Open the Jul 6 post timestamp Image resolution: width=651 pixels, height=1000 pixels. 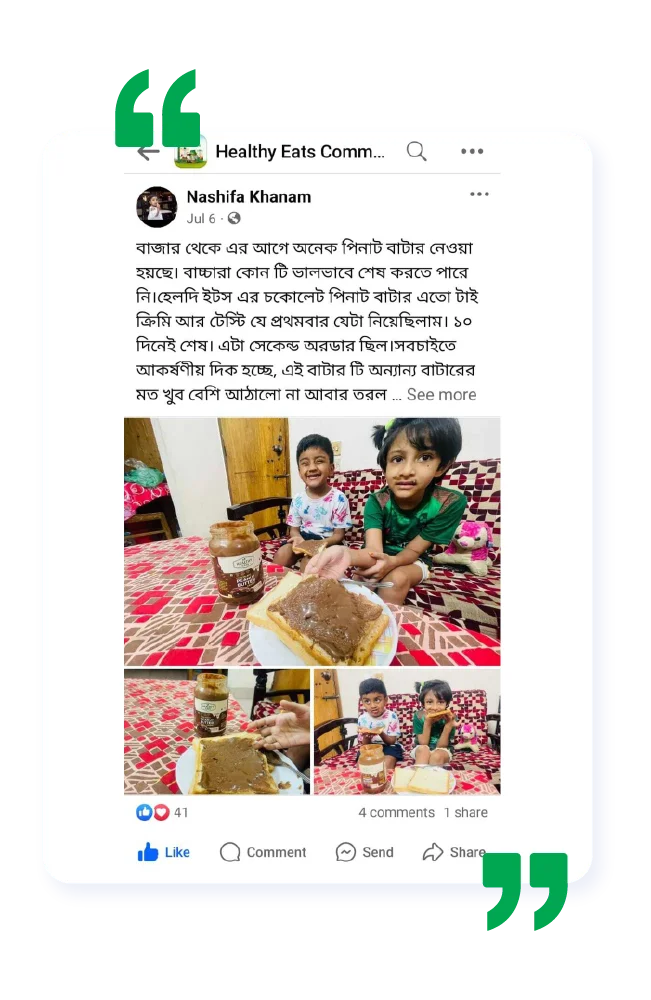pyautogui.click(x=201, y=218)
